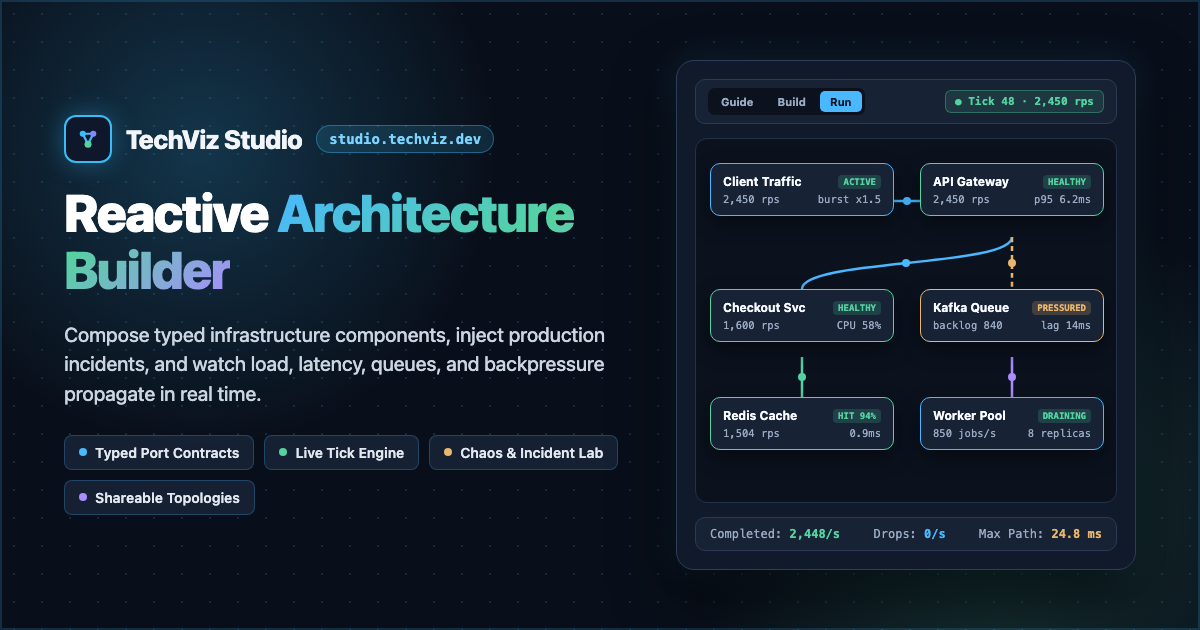The image size is (1200, 630).
Task: Open the studio.techviz.dev link
Action: [405, 139]
